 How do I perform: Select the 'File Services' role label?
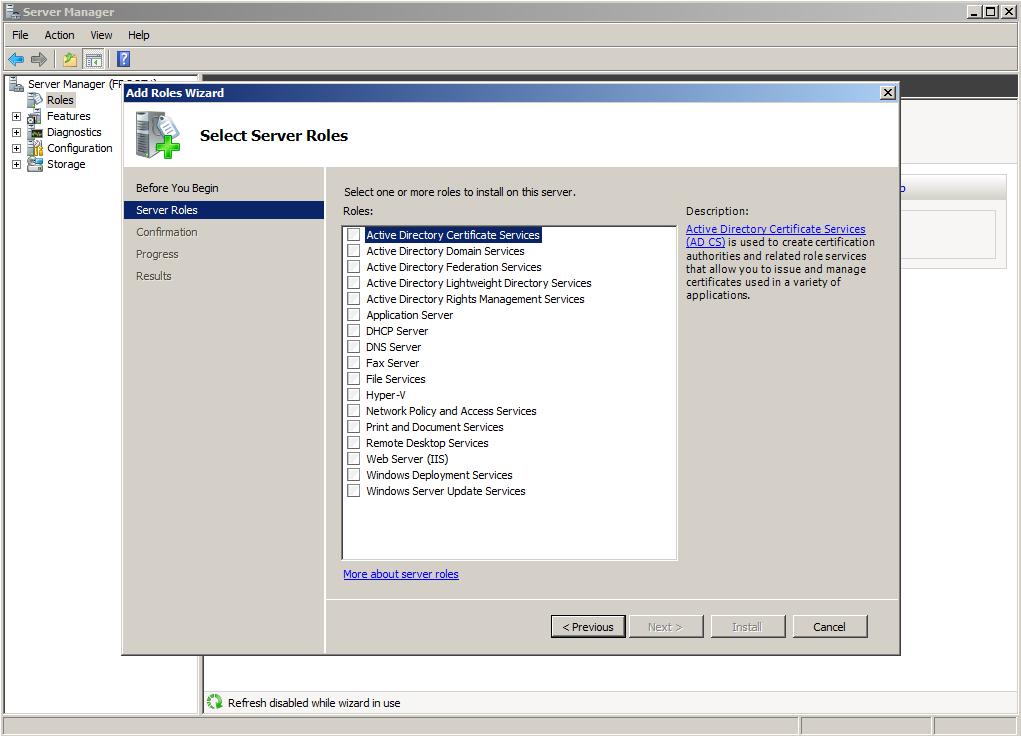point(395,379)
